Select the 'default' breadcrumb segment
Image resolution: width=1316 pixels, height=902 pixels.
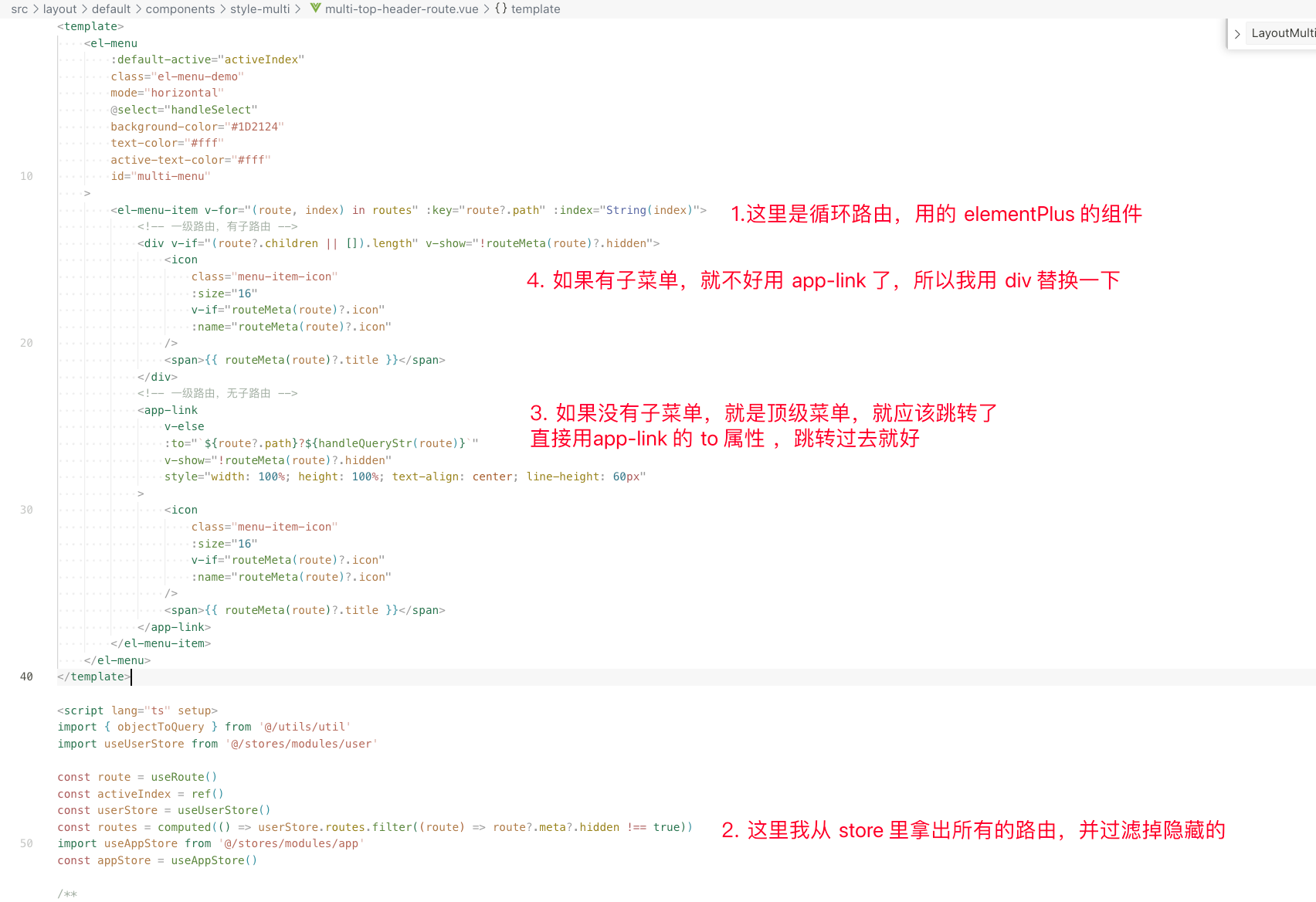pos(111,9)
